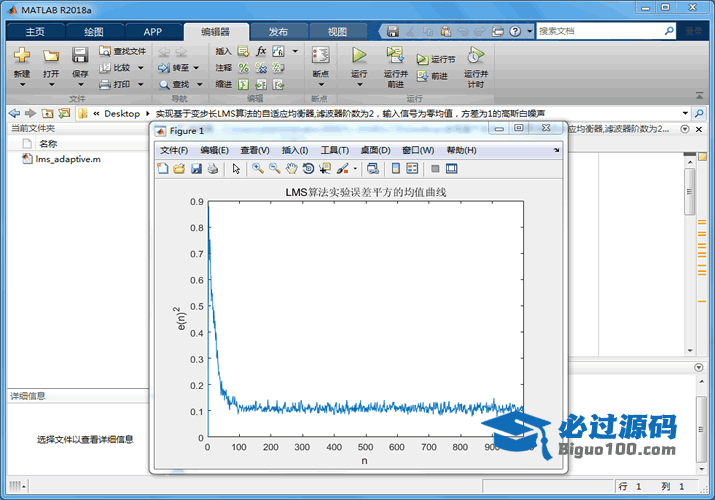The image size is (715, 500).
Task: Toggle Zoom Out tool in Figure toolbar
Action: [x=275, y=169]
